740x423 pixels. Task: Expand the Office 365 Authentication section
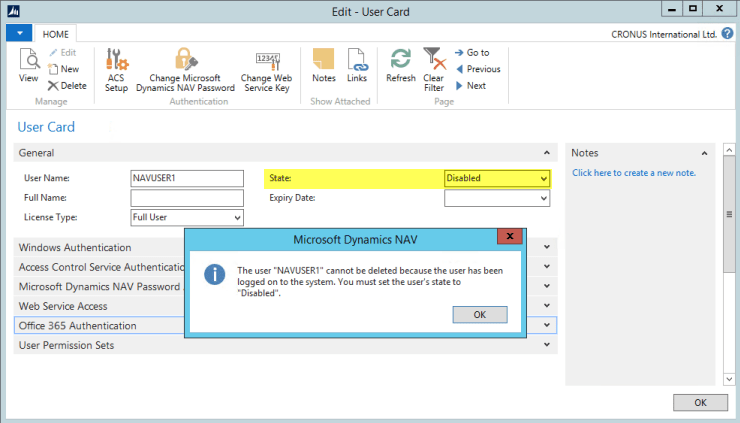547,325
